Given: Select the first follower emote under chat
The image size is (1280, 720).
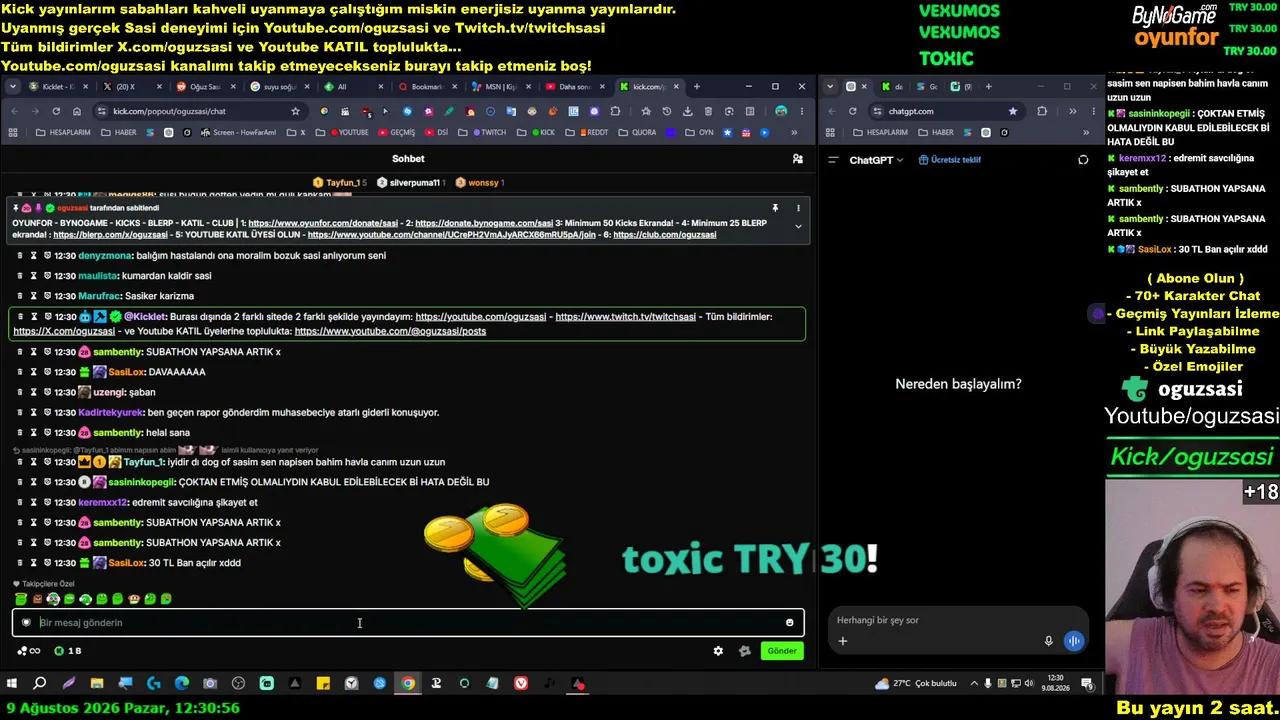Looking at the screenshot, I should (x=21, y=599).
